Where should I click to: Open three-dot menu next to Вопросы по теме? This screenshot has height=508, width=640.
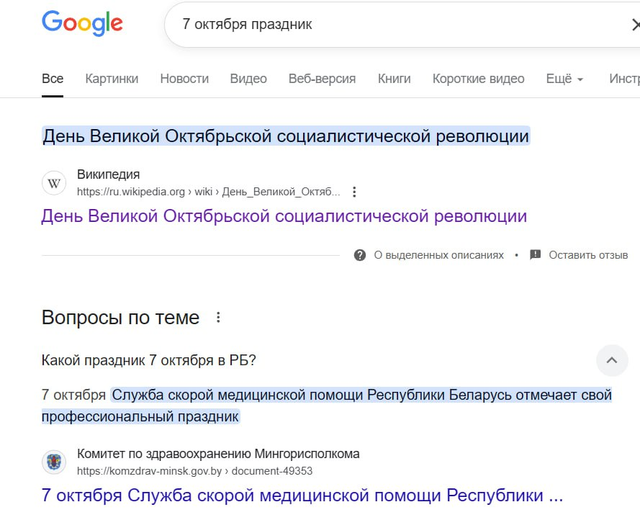pos(218,318)
